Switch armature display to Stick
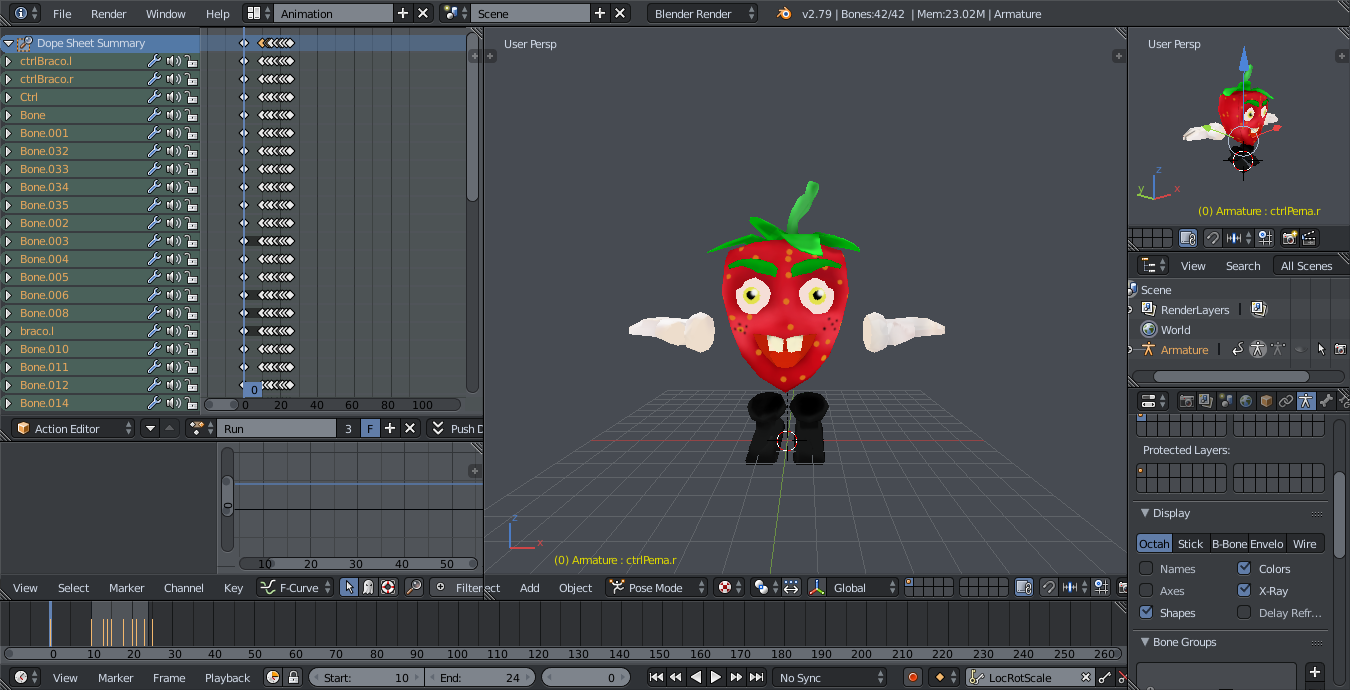Viewport: 1350px width, 690px height. tap(1190, 543)
